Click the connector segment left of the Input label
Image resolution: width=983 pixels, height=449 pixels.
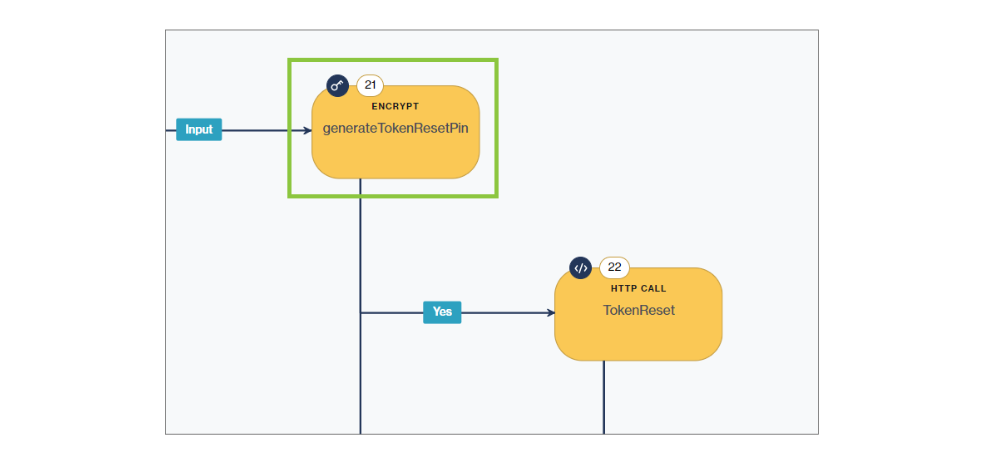tap(171, 130)
